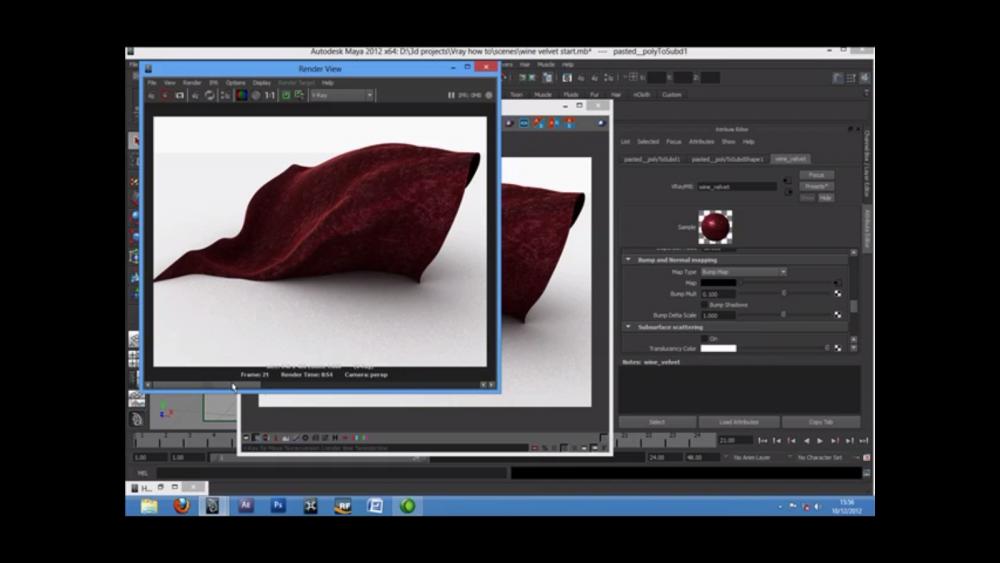Open Firefox from the taskbar

(181, 506)
